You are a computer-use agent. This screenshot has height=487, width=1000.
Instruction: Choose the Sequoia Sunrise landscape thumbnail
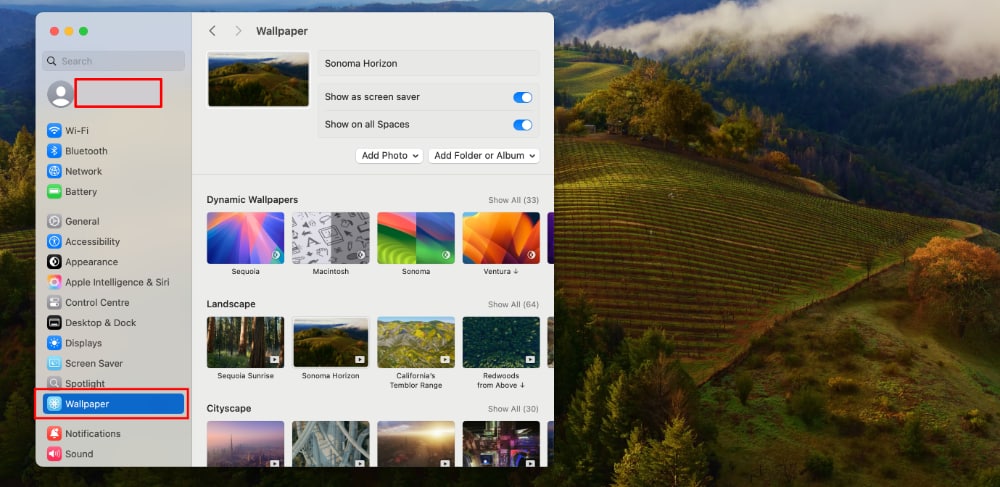[x=246, y=342]
